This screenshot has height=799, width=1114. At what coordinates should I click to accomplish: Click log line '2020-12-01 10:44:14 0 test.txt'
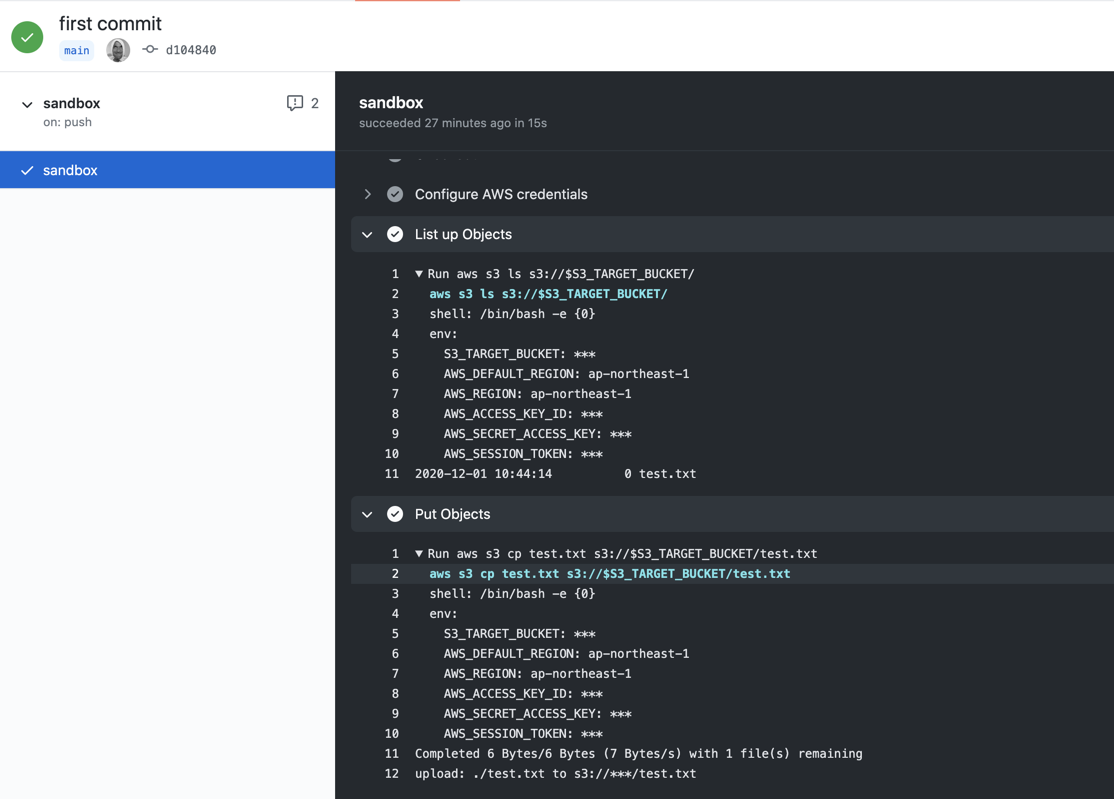click(x=556, y=474)
